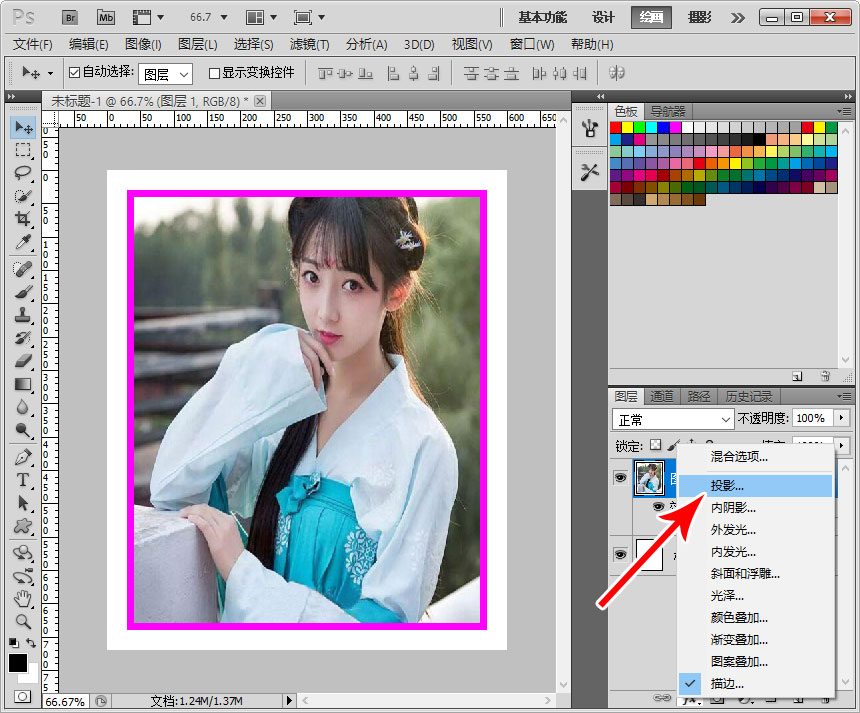Swap foreground and background colors
The image size is (860, 713).
[x=31, y=643]
